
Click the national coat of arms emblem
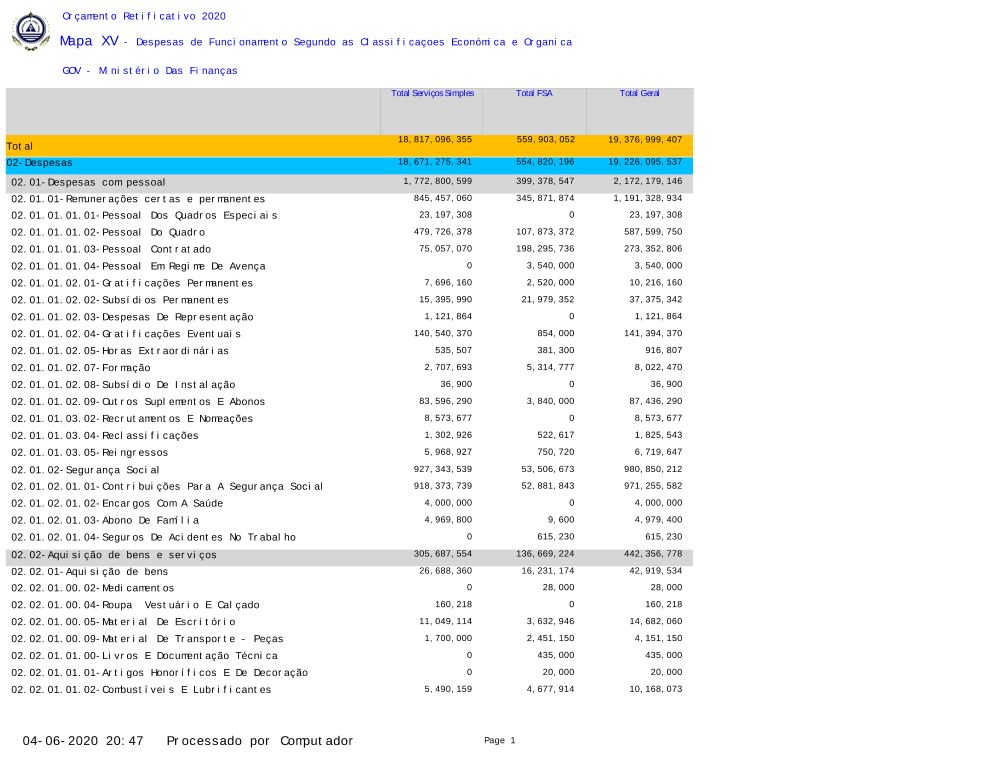point(30,31)
